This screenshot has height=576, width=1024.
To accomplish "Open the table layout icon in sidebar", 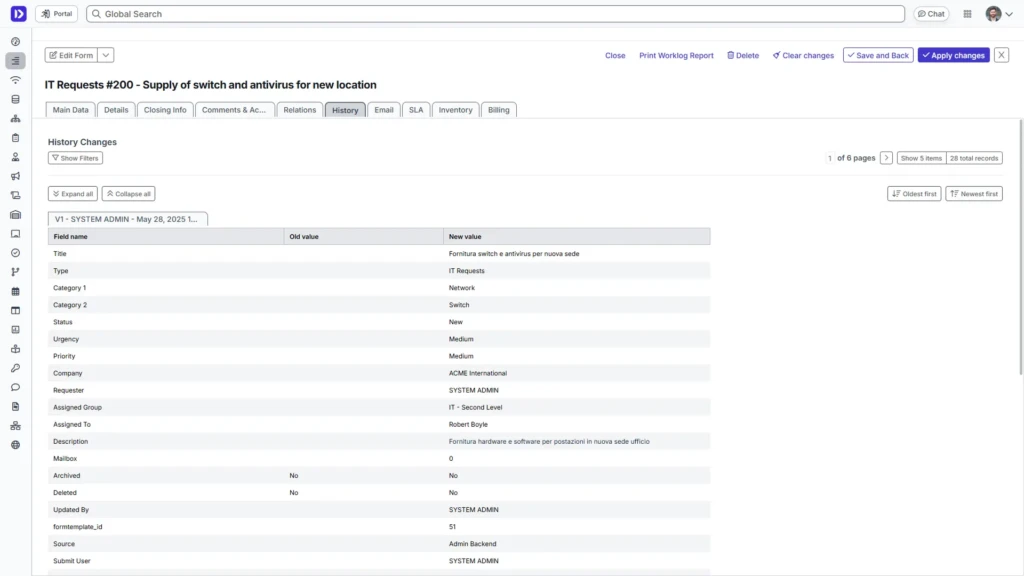I will tap(16, 311).
